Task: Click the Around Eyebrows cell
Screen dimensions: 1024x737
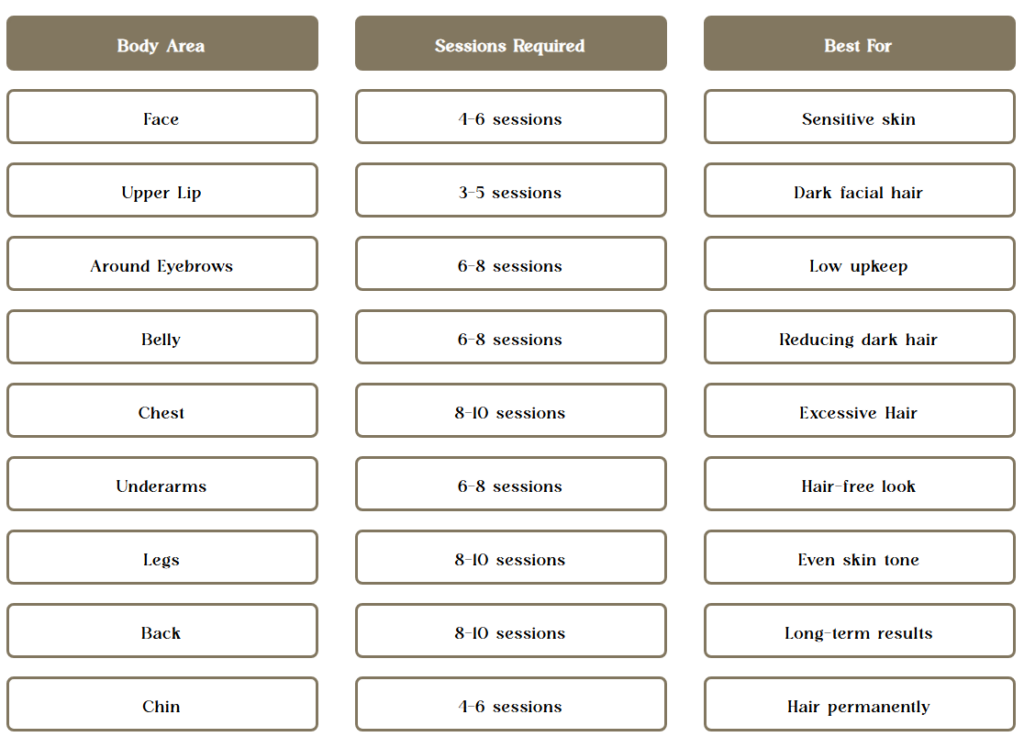Action: coord(161,265)
